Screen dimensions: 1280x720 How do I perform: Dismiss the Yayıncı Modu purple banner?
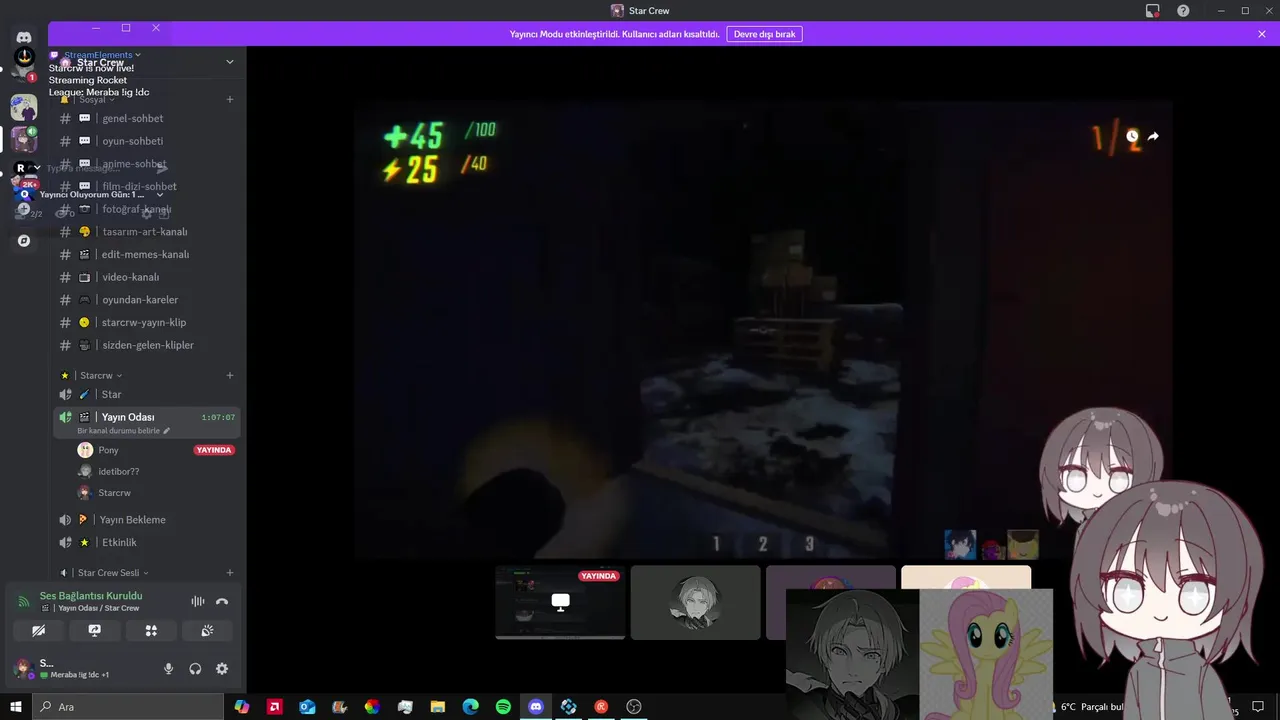1262,34
